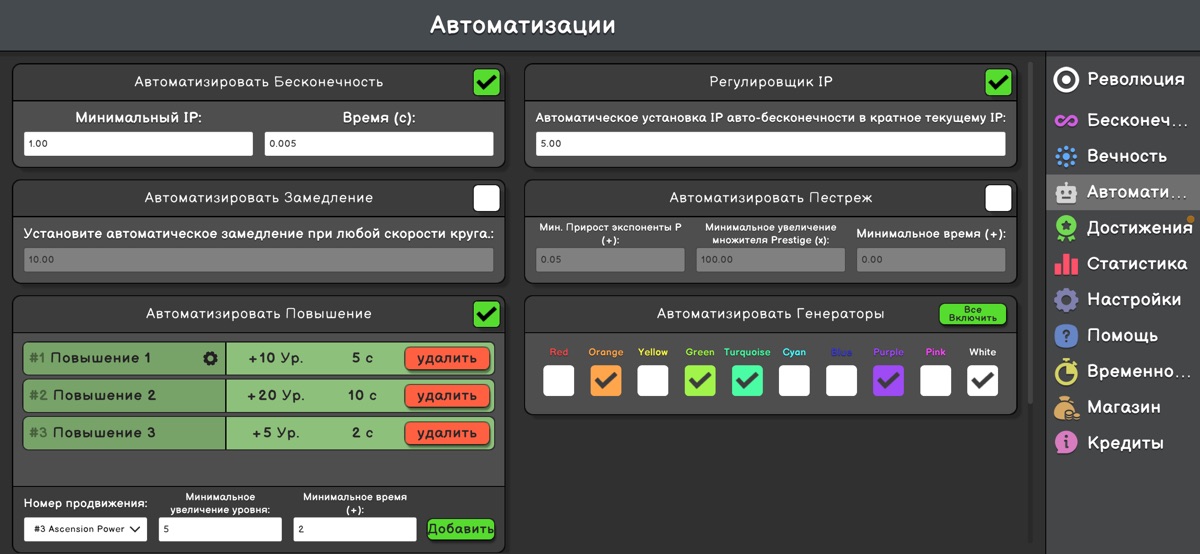The width and height of the screenshot is (1200, 554).
Task: Click Все Включить generators button
Action: [972, 314]
